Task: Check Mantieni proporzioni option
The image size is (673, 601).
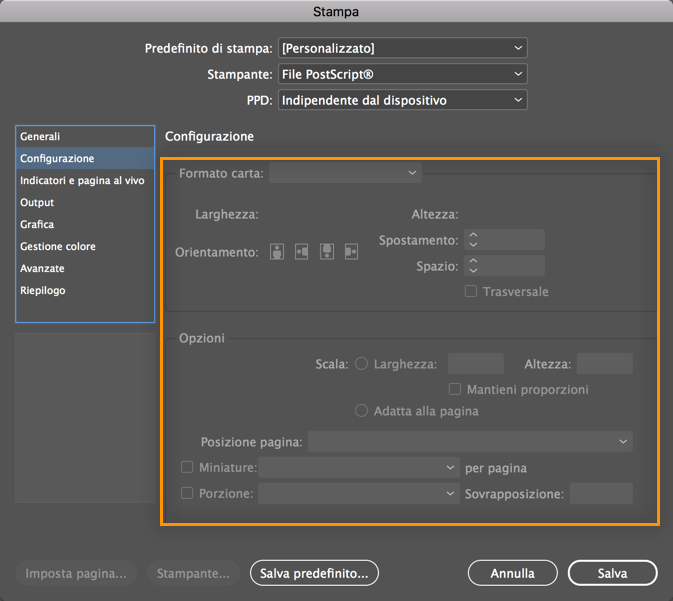Action: click(455, 389)
